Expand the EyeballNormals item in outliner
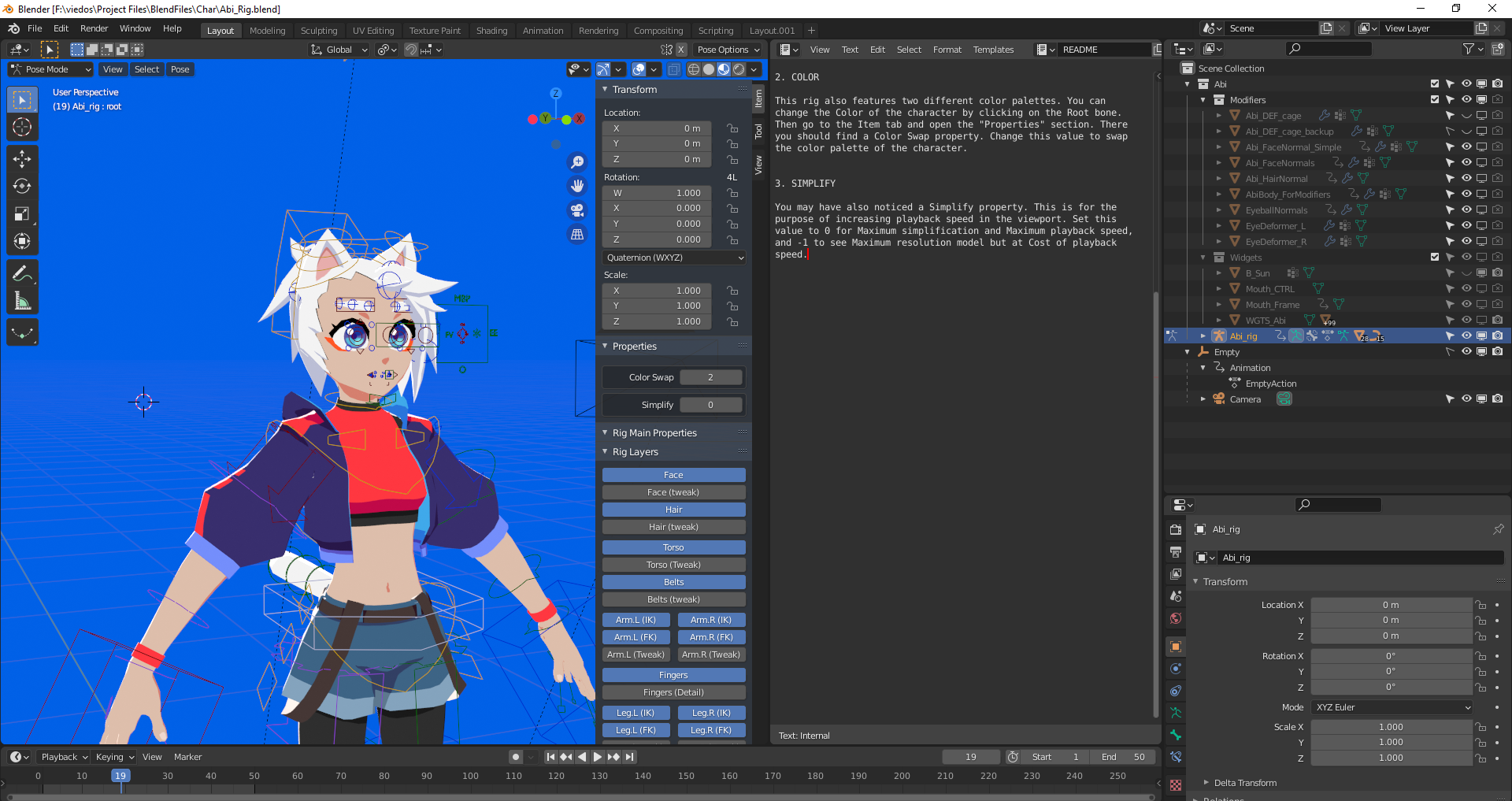 (1219, 210)
